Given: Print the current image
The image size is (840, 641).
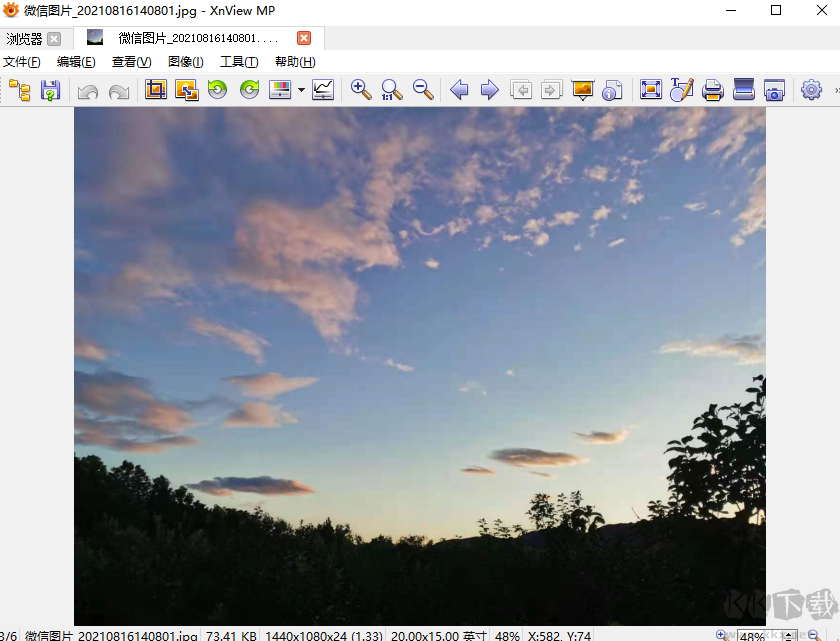Looking at the screenshot, I should (712, 90).
